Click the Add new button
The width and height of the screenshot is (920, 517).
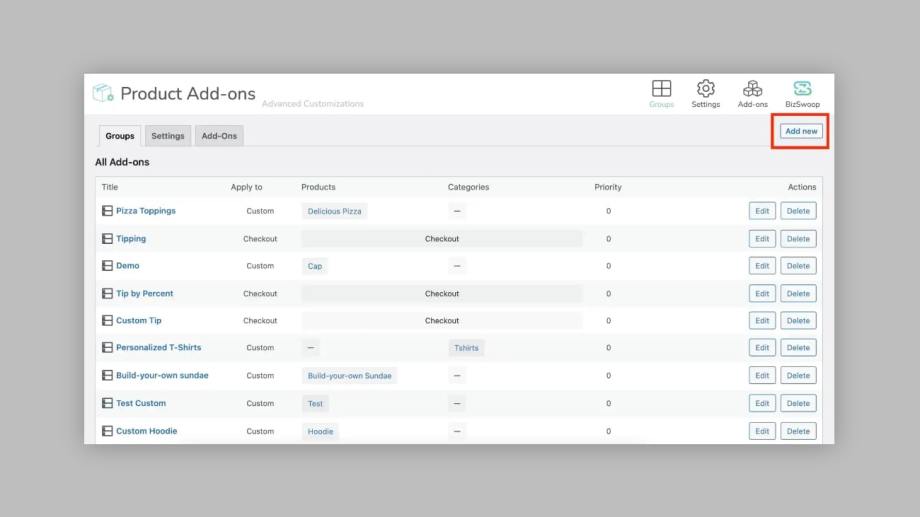pyautogui.click(x=801, y=131)
